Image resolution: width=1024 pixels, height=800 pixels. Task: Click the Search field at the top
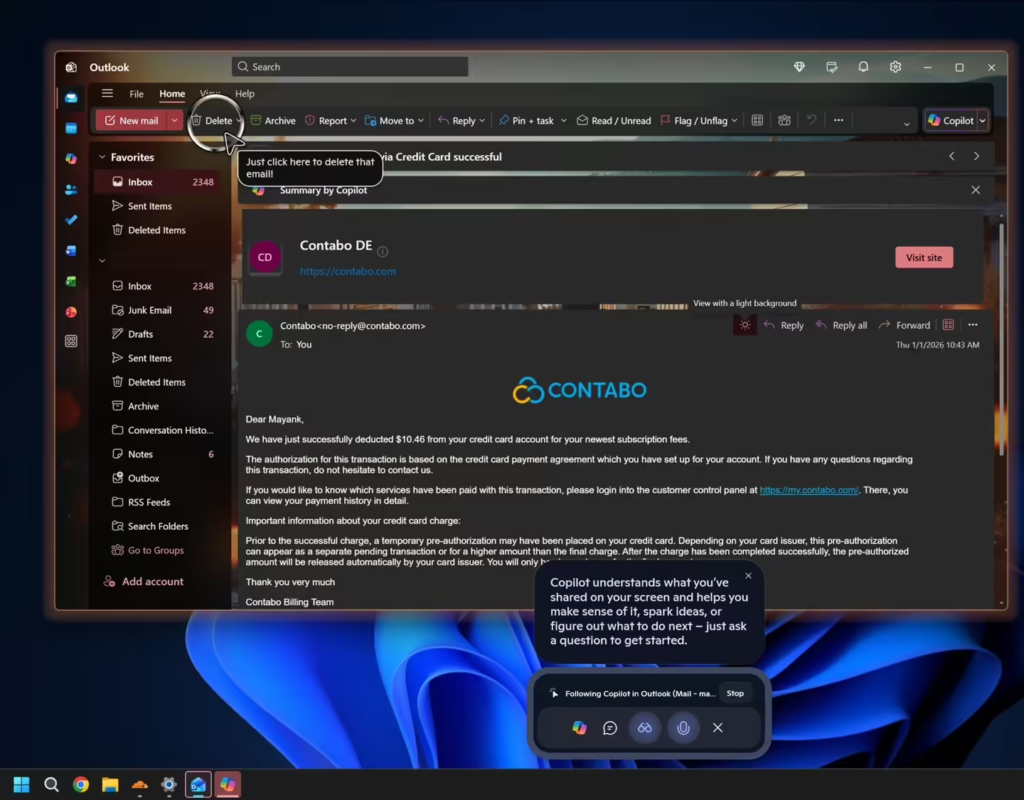coord(349,66)
